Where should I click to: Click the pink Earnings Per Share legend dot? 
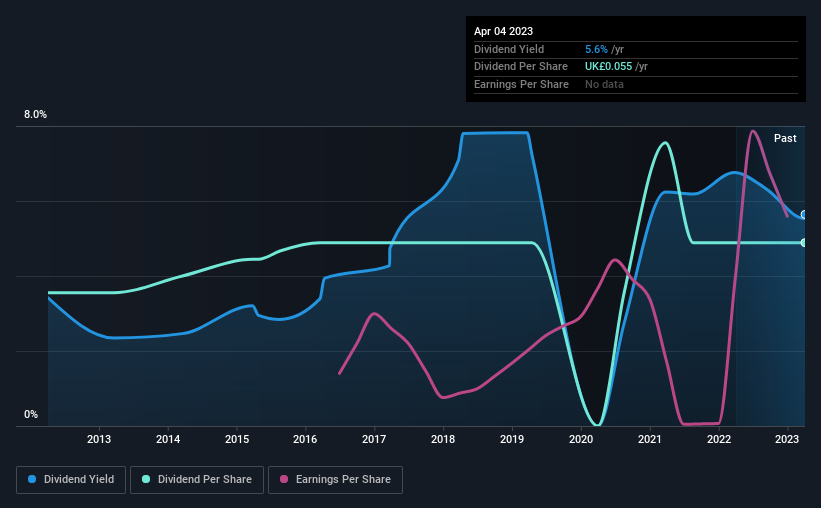coord(284,479)
